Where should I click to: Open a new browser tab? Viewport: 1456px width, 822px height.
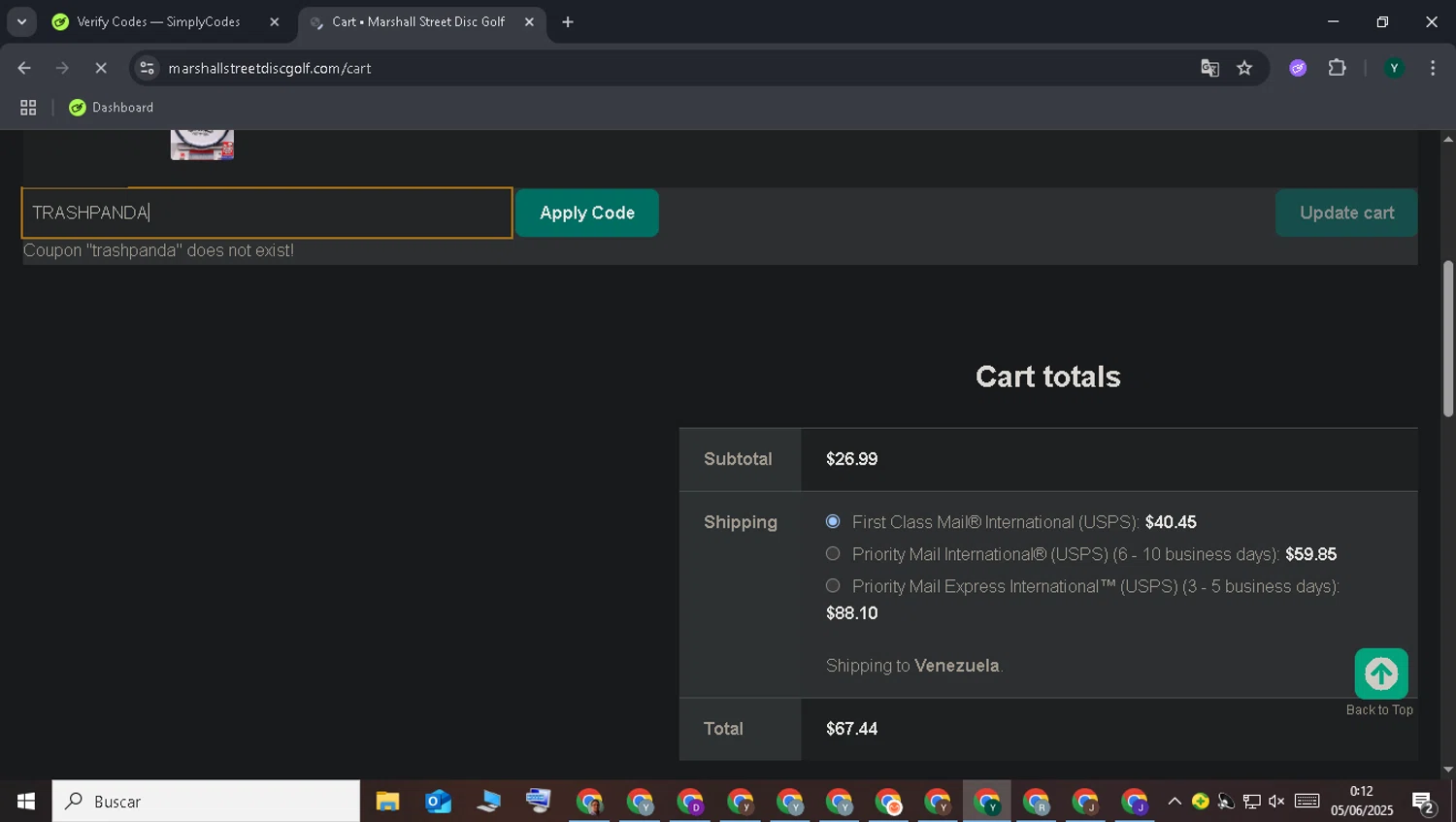568,21
